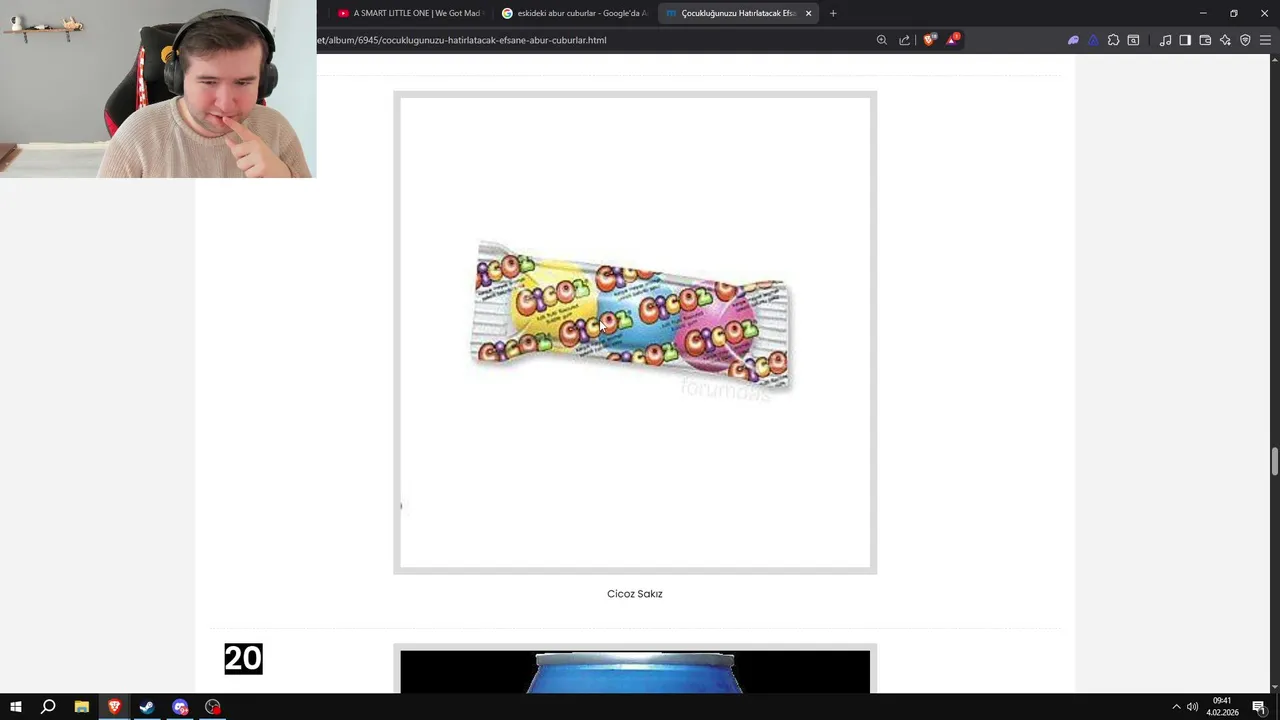Click the blue can image below
Image resolution: width=1280 pixels, height=720 pixels.
635,671
